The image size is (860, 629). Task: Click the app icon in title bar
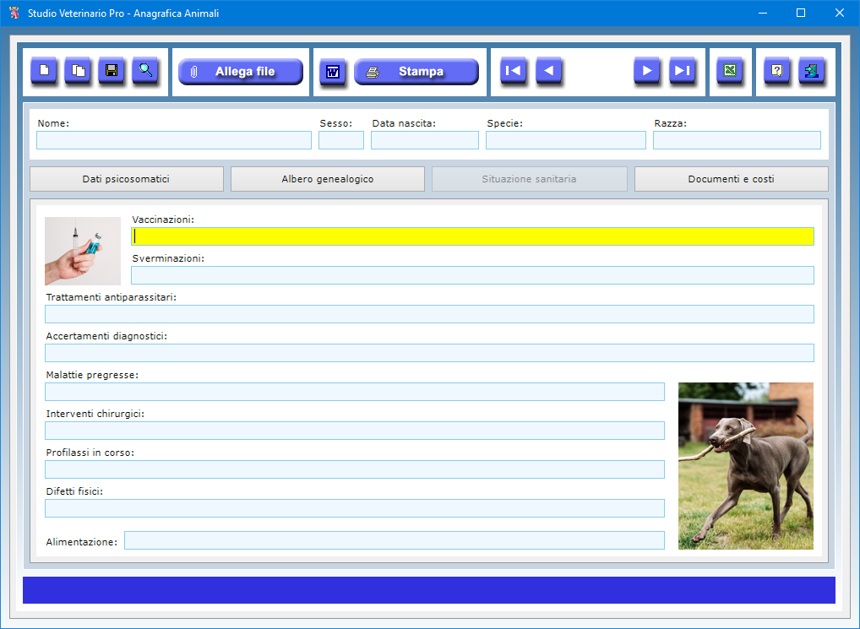14,13
